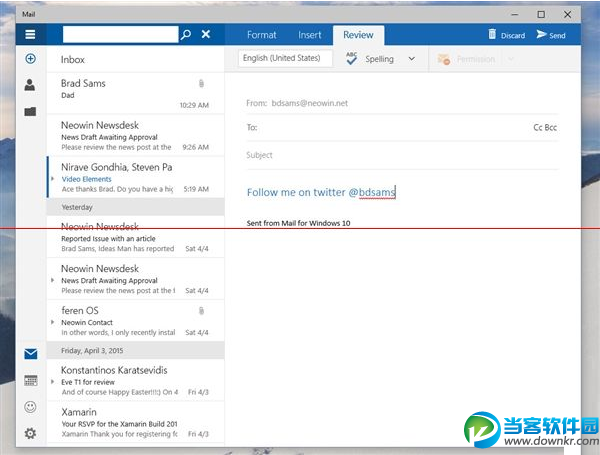Select the Review tab
The image size is (600, 455).
tap(358, 35)
